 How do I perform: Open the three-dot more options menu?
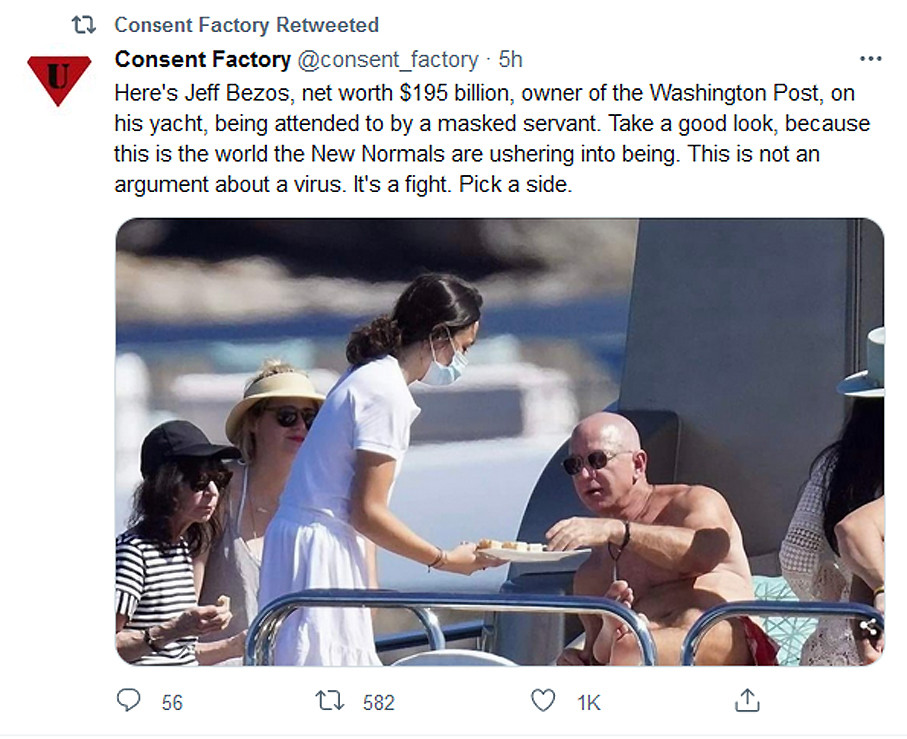[x=871, y=59]
